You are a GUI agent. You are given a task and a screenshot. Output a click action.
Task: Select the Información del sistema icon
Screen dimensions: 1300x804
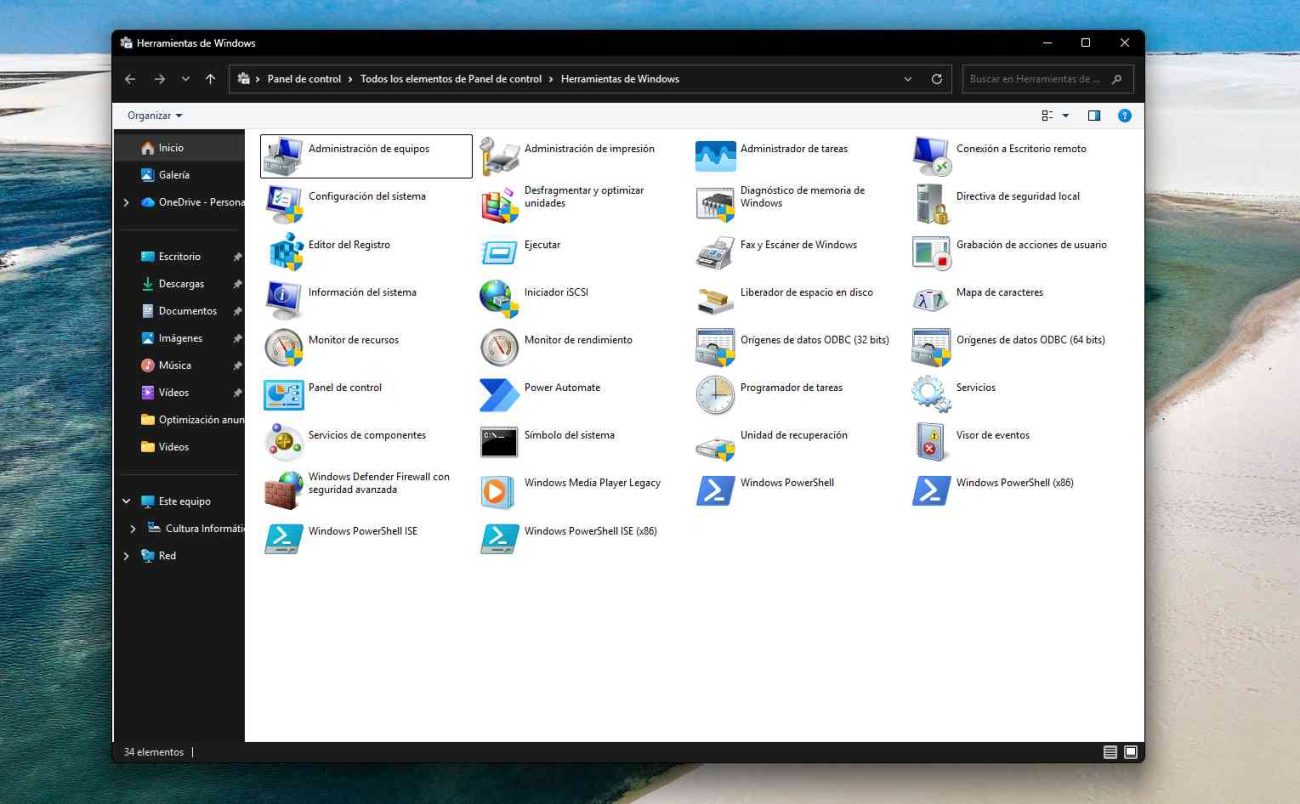click(x=284, y=299)
